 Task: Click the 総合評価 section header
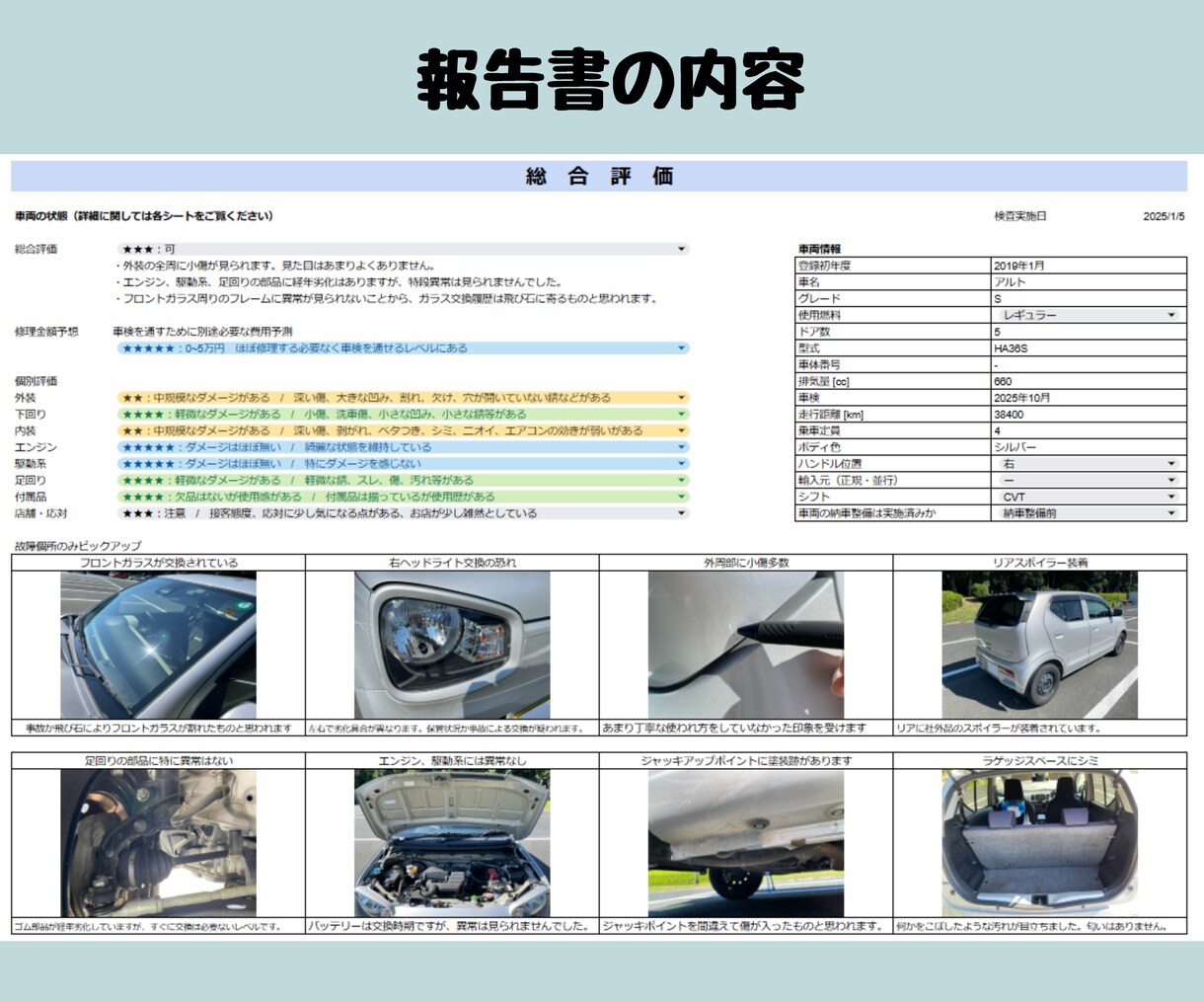pos(599,177)
